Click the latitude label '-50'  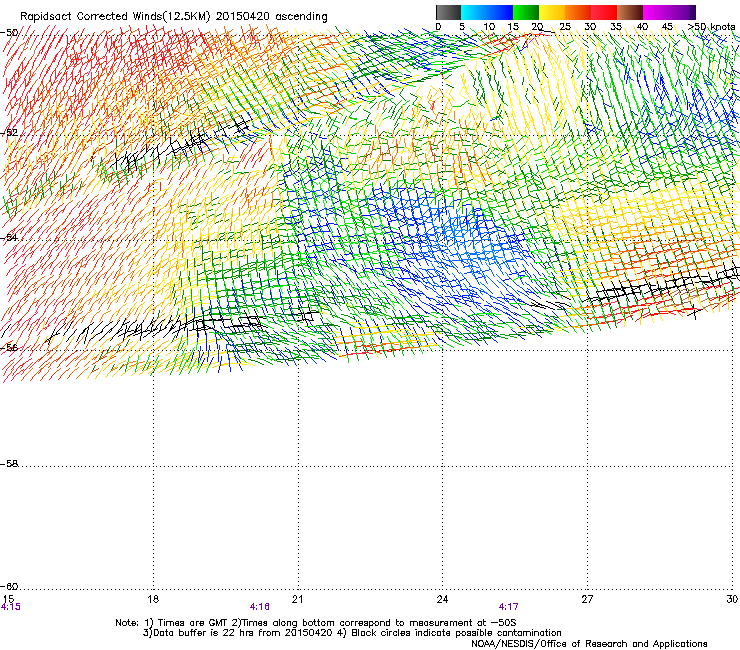9,33
